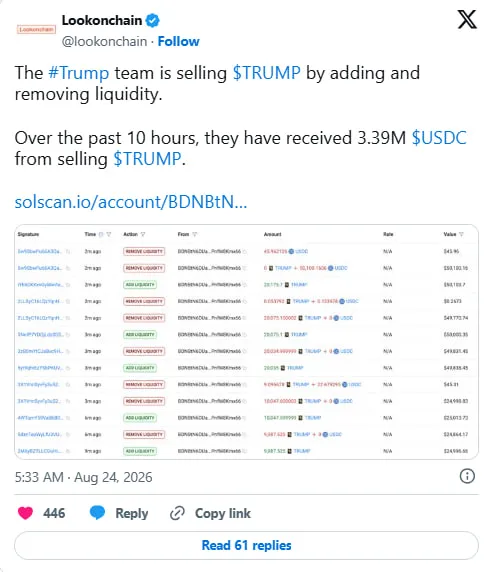This screenshot has width=490, height=572.
Task: Click the @lookonchain handle
Action: click(x=104, y=42)
